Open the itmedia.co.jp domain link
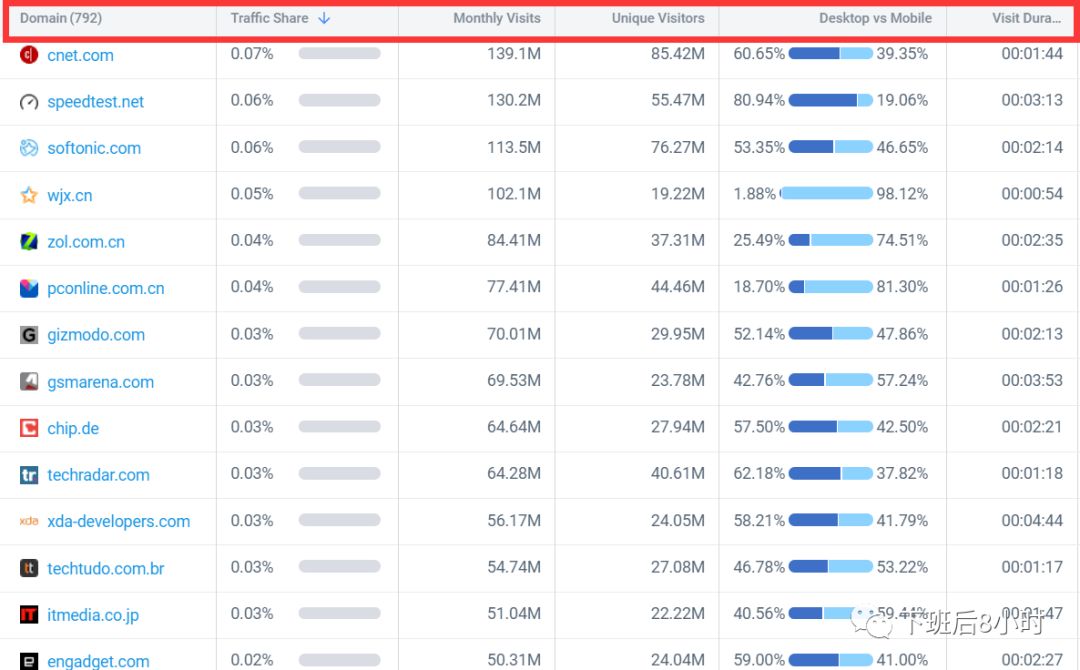Screen dimensions: 1080x670 click(x=93, y=615)
